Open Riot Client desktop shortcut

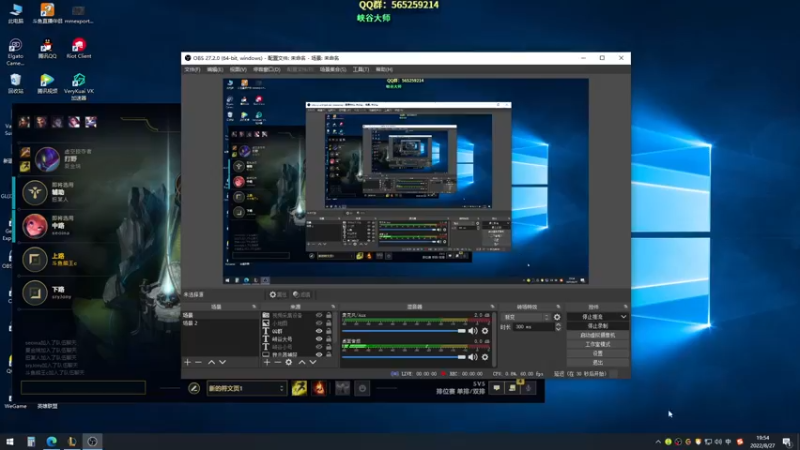coord(79,49)
